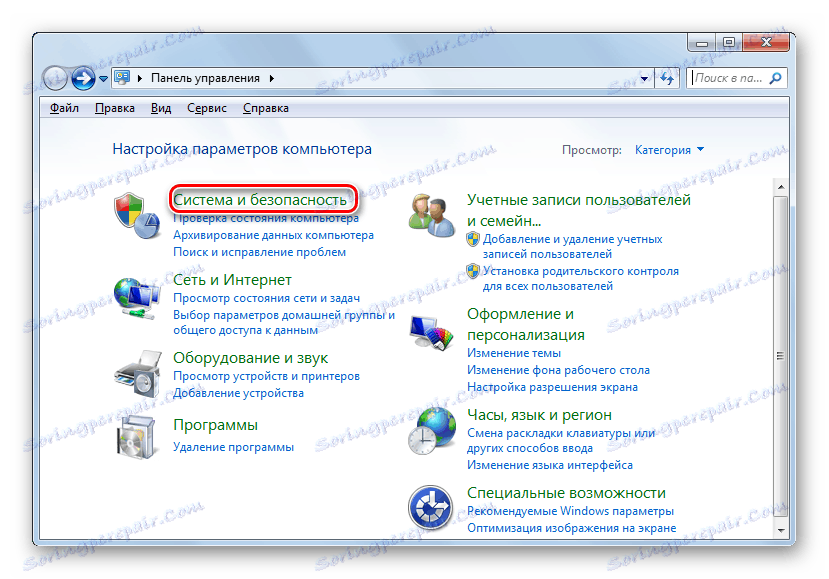Open Учетные записи пользователей category

pyautogui.click(x=579, y=210)
